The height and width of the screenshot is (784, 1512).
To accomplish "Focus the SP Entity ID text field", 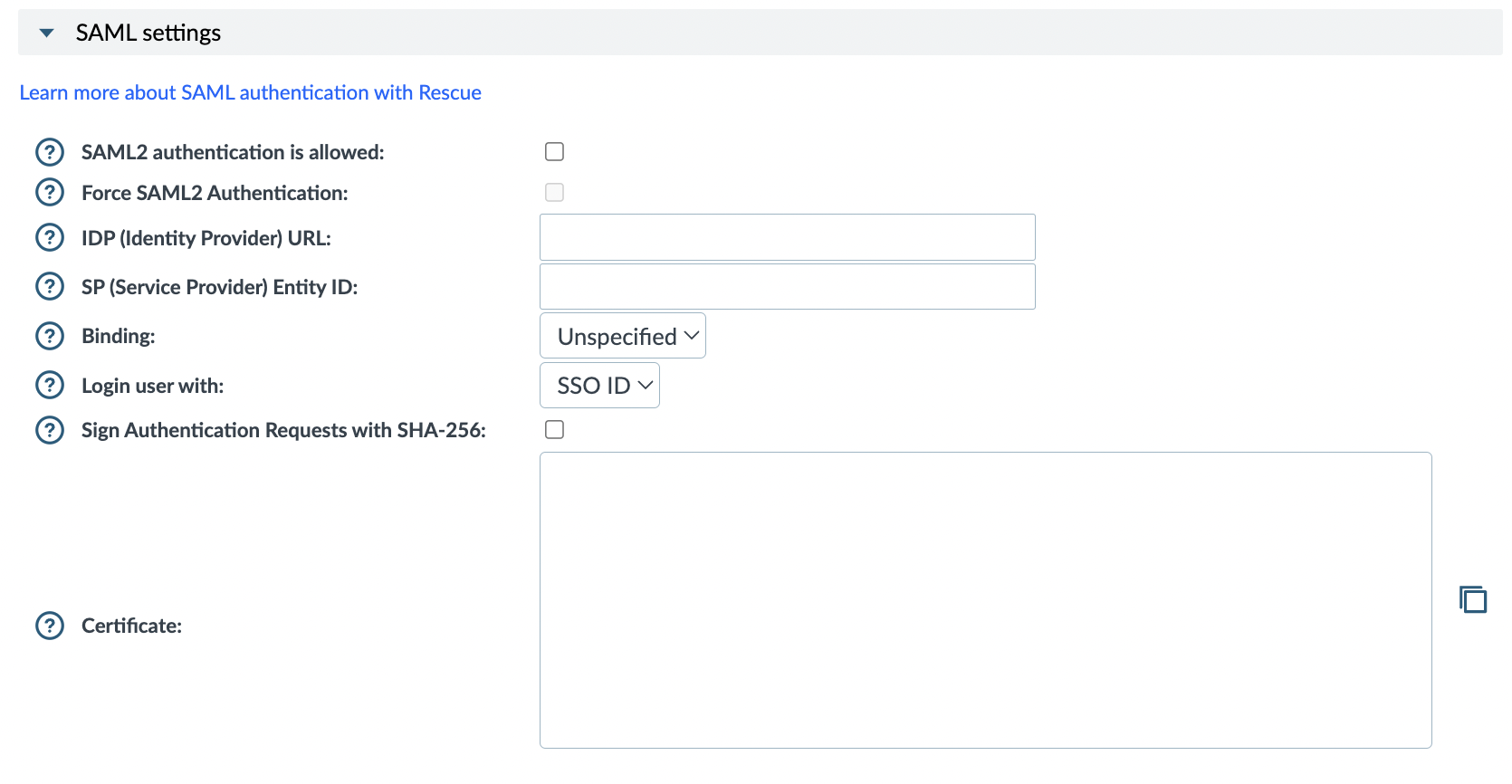I will pyautogui.click(x=787, y=287).
